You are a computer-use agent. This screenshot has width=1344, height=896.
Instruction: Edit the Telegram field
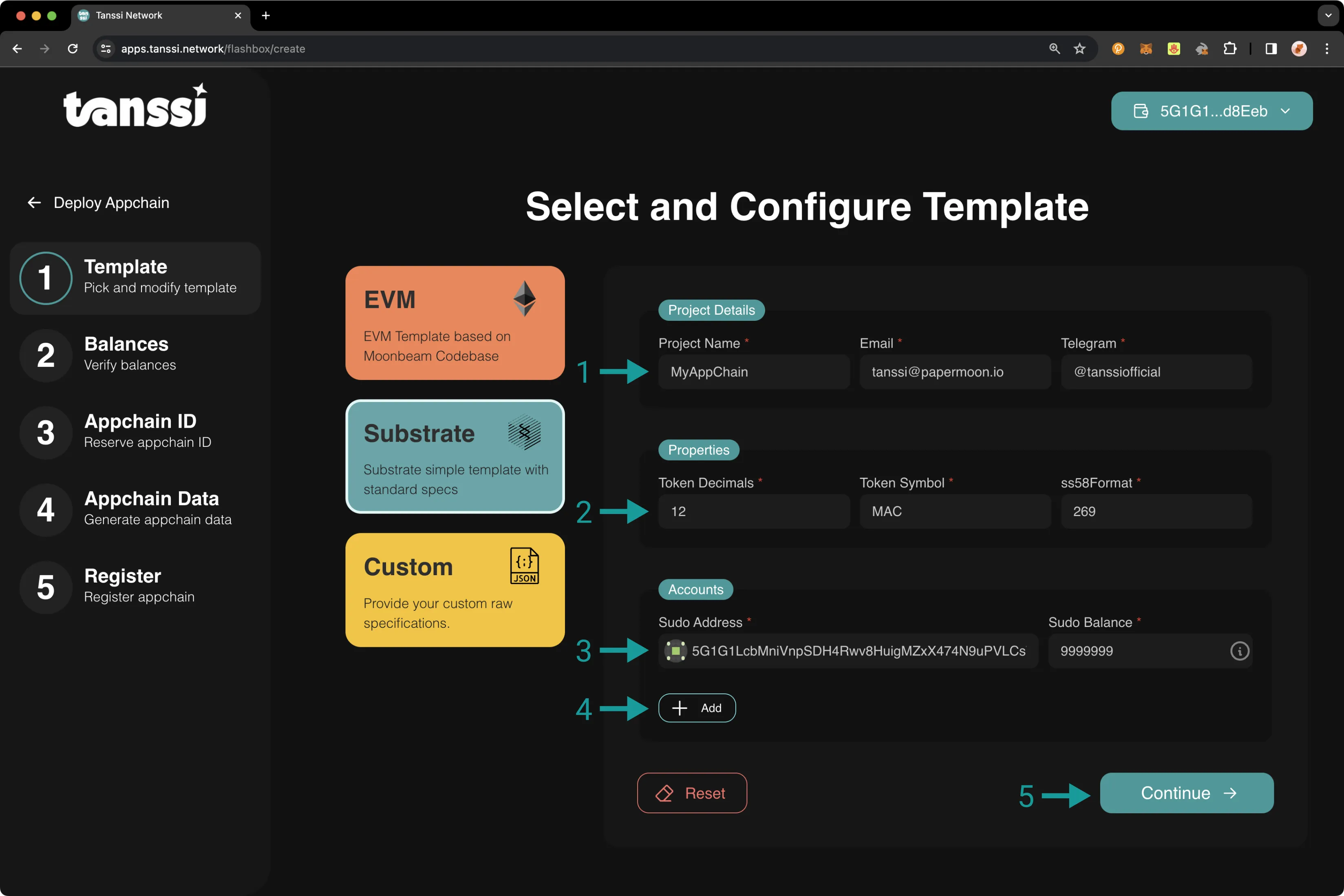coord(1156,372)
